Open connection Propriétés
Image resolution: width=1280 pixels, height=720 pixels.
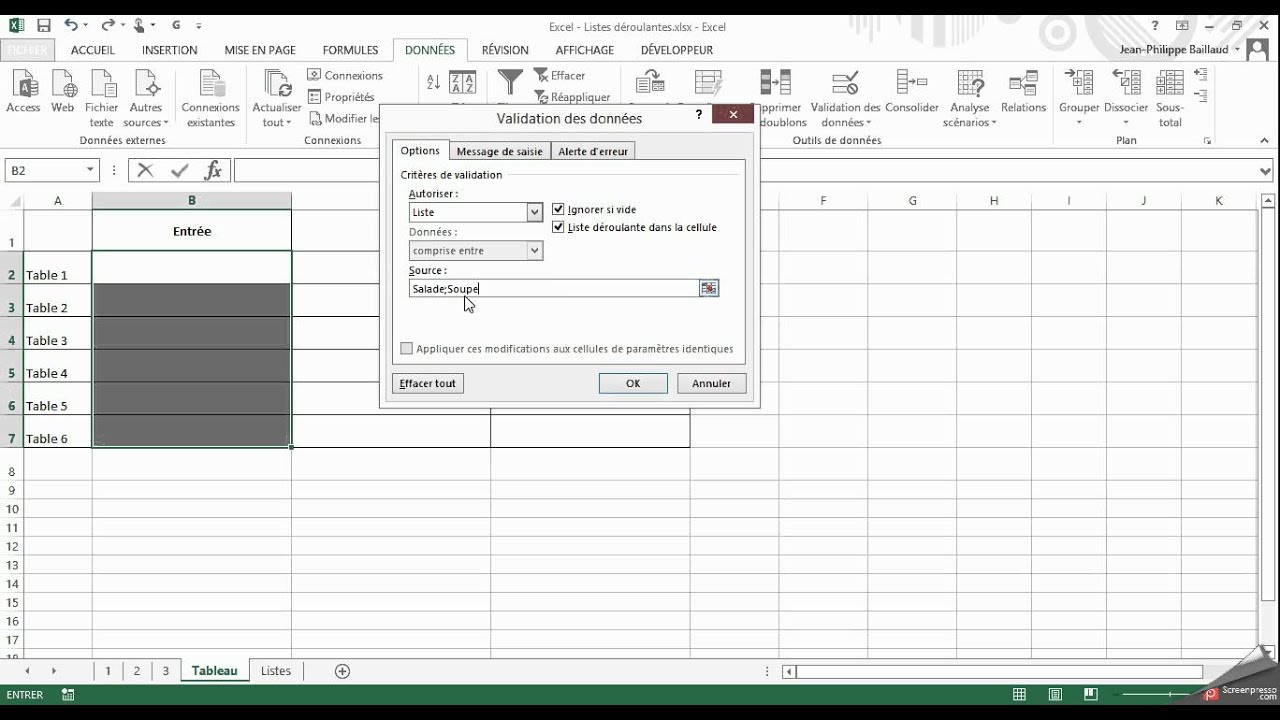(340, 97)
